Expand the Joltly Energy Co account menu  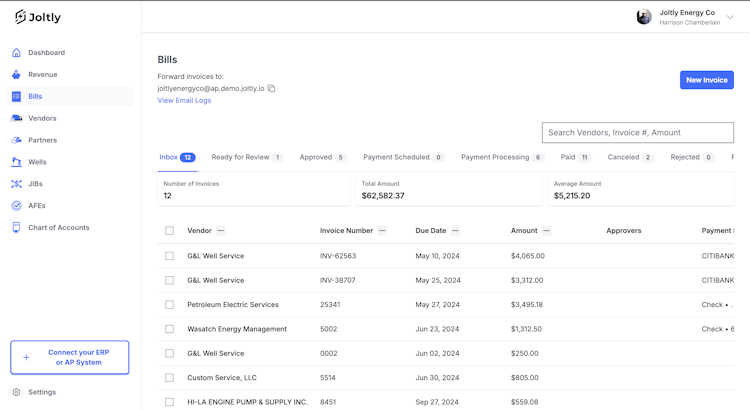click(730, 17)
